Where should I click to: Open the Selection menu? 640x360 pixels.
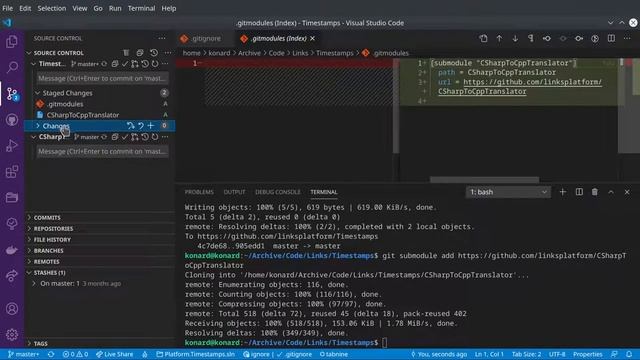(51, 8)
